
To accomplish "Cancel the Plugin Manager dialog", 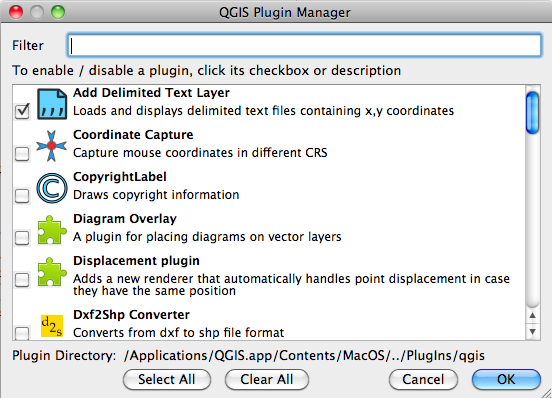I will click(423, 379).
